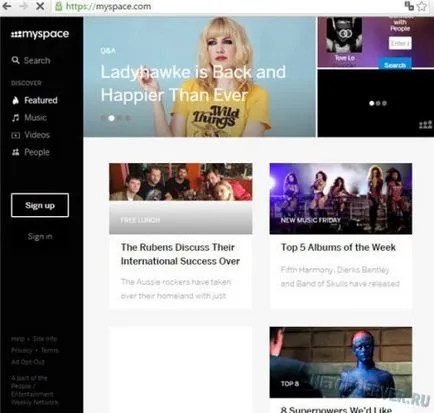
Task: Click the NEW MUSIC FRIDAY label
Action: pyautogui.click(x=311, y=220)
